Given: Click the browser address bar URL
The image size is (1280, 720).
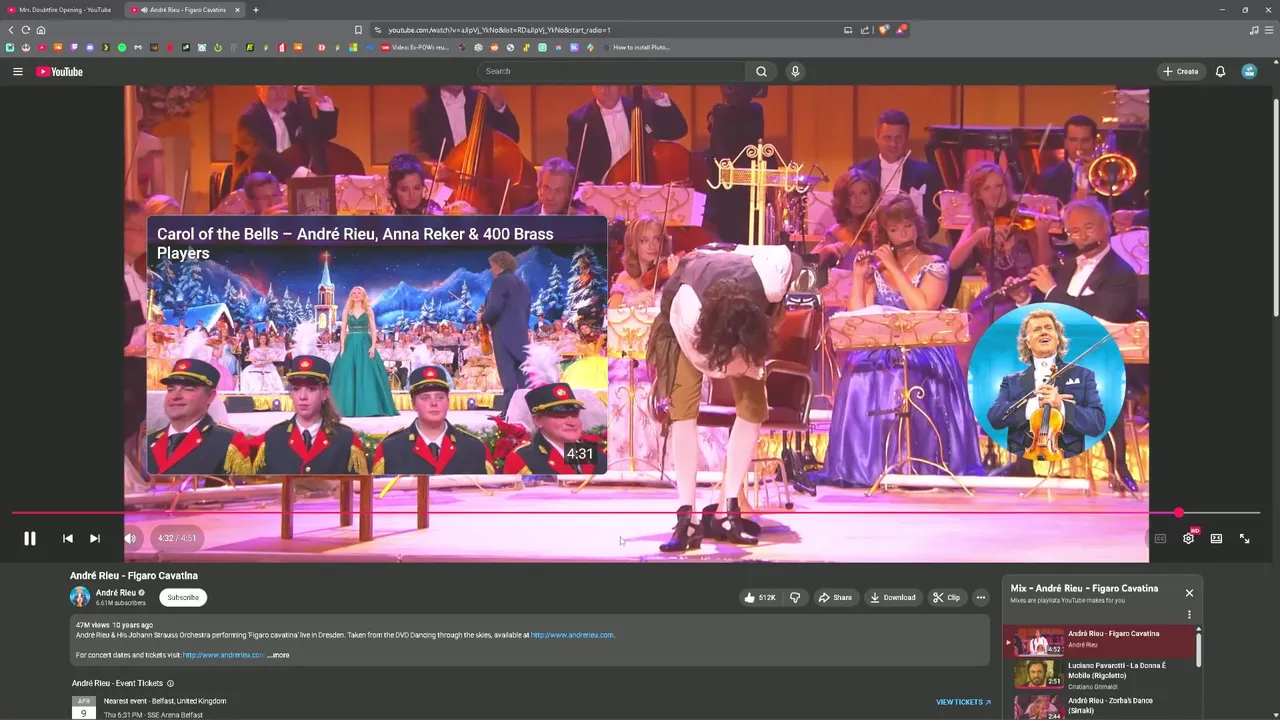Looking at the screenshot, I should pos(500,30).
